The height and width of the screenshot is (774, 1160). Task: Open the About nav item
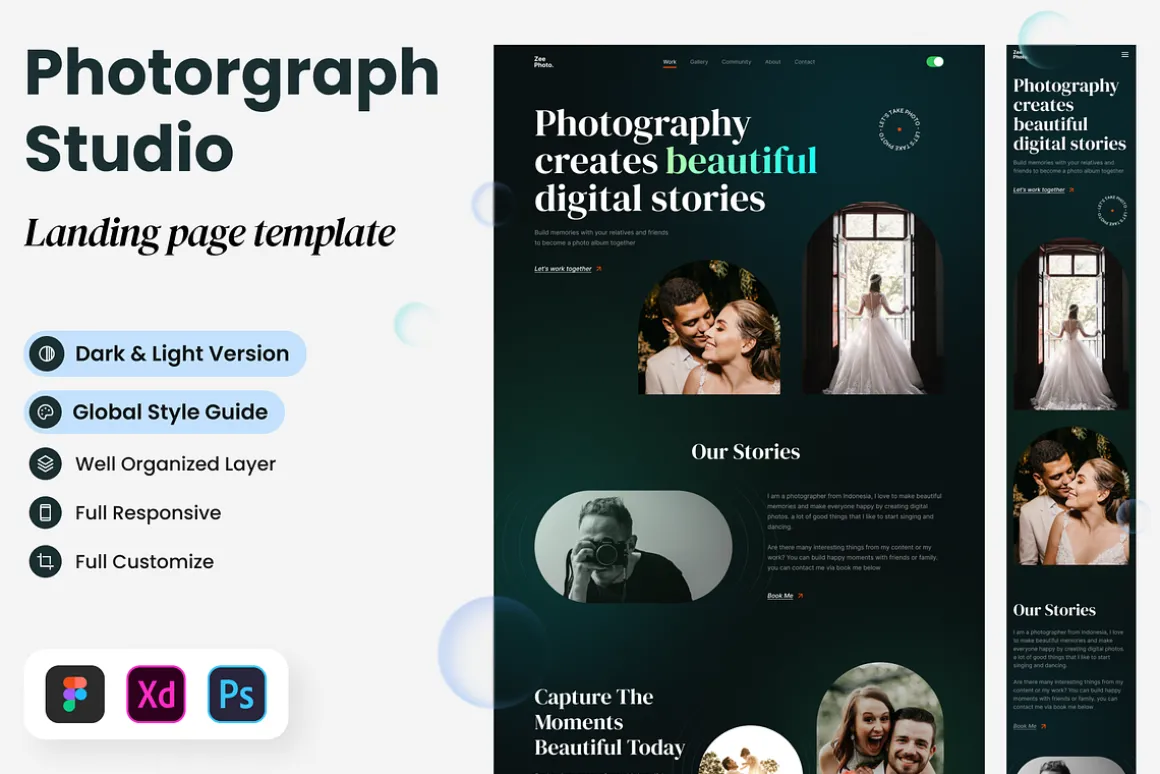(x=773, y=62)
